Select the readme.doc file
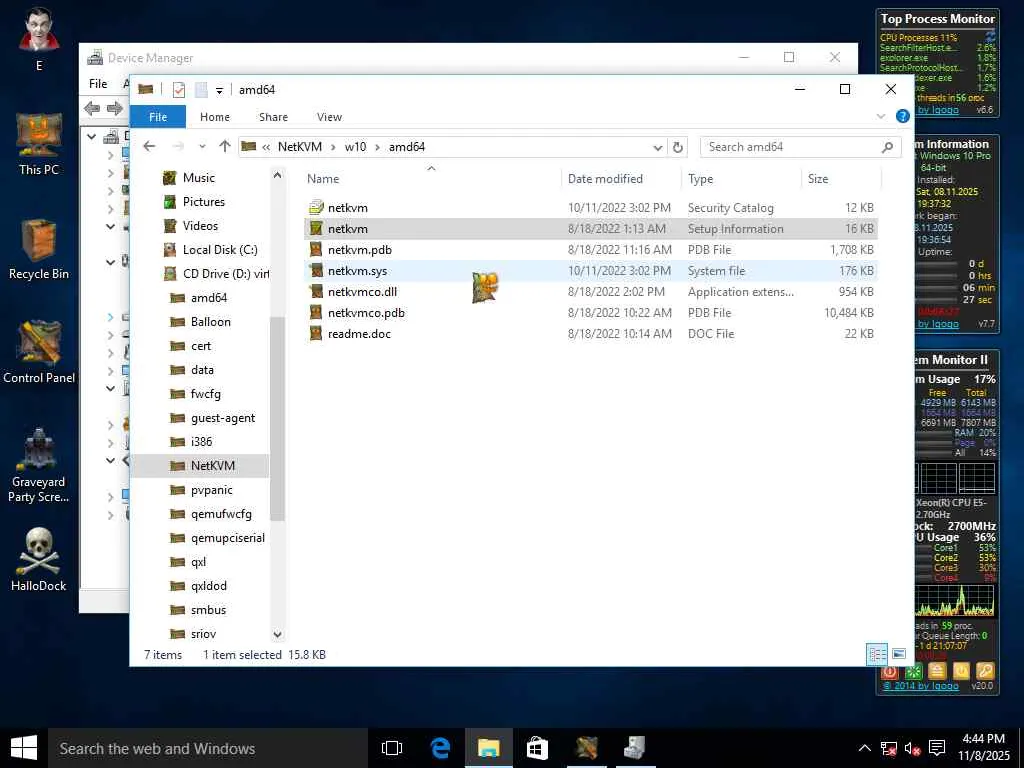 pyautogui.click(x=591, y=333)
